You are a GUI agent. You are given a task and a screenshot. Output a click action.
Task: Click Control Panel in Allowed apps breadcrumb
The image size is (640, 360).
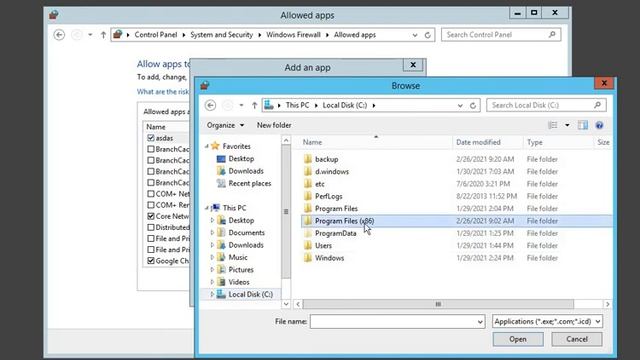coord(156,35)
